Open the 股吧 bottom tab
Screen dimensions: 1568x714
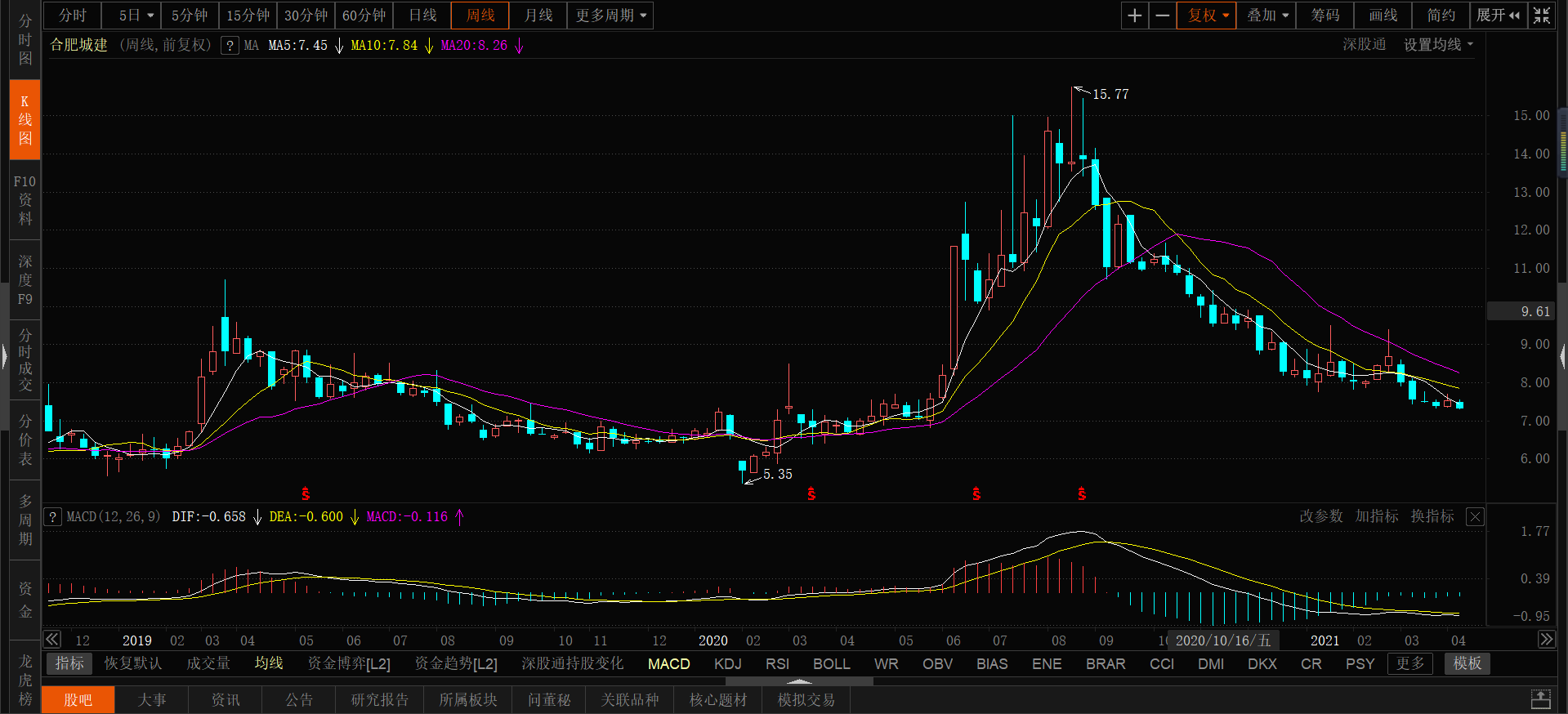[x=78, y=700]
